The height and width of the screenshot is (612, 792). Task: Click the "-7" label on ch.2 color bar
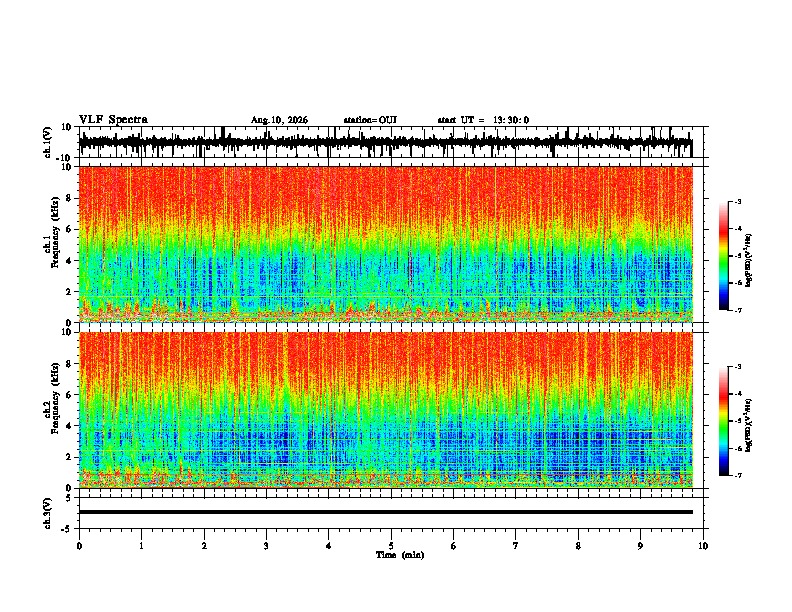[737, 475]
